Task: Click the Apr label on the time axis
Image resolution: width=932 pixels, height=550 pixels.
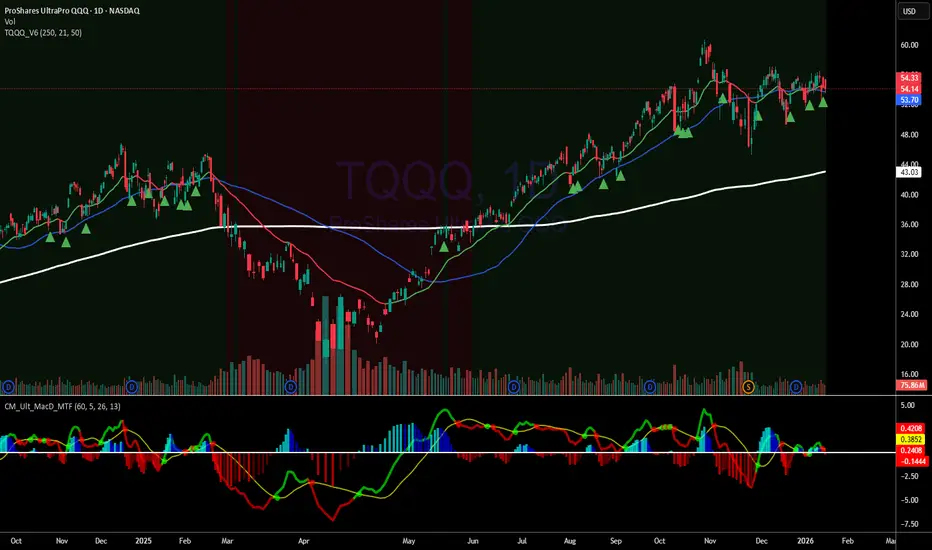Action: 304,541
